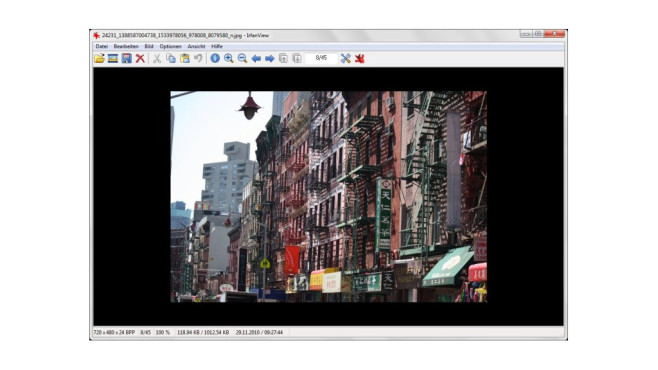658x370 pixels.
Task: Zoom in with the magnifier plus icon
Action: point(229,58)
